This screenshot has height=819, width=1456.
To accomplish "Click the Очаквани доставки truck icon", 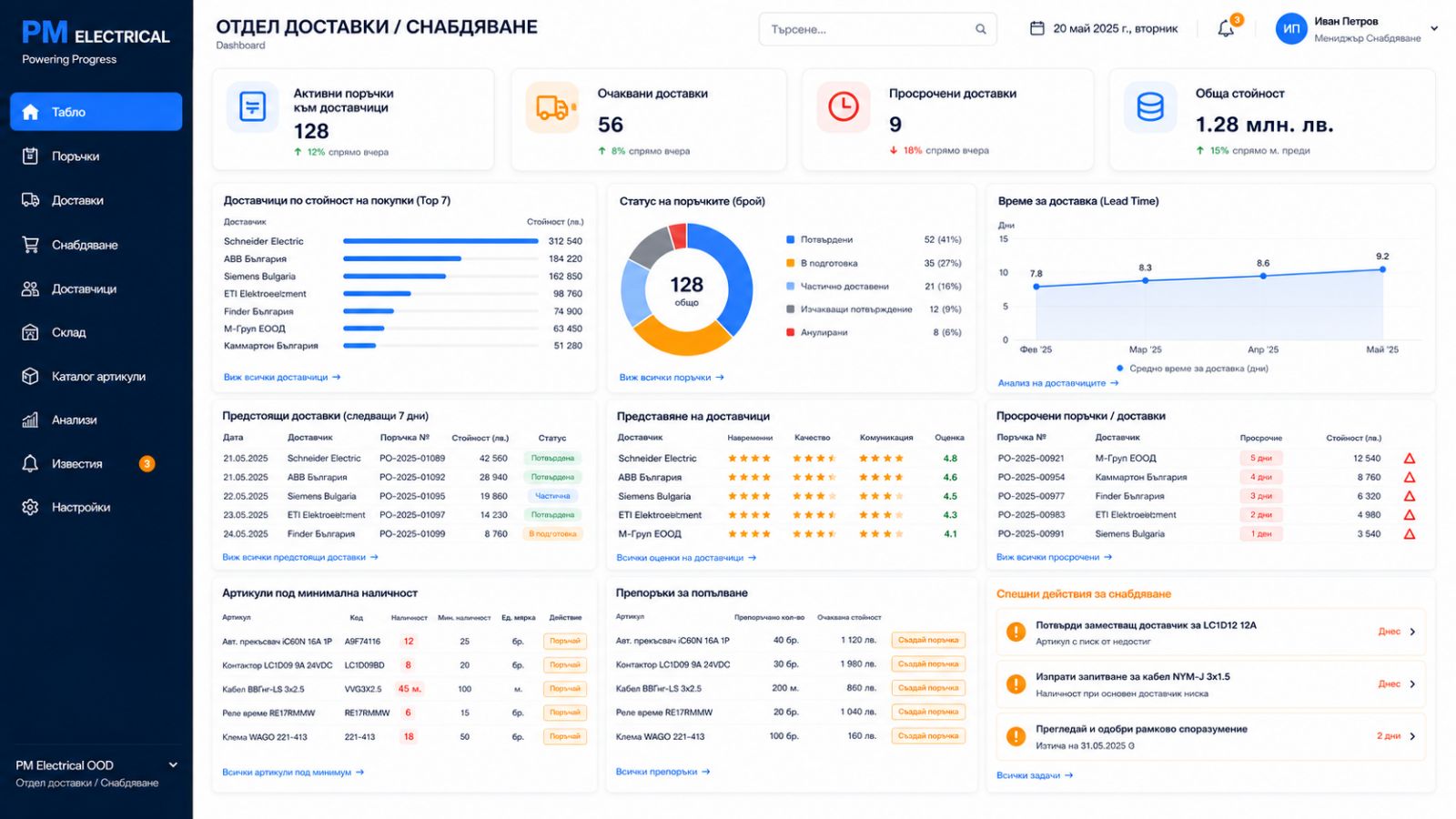I will click(552, 107).
